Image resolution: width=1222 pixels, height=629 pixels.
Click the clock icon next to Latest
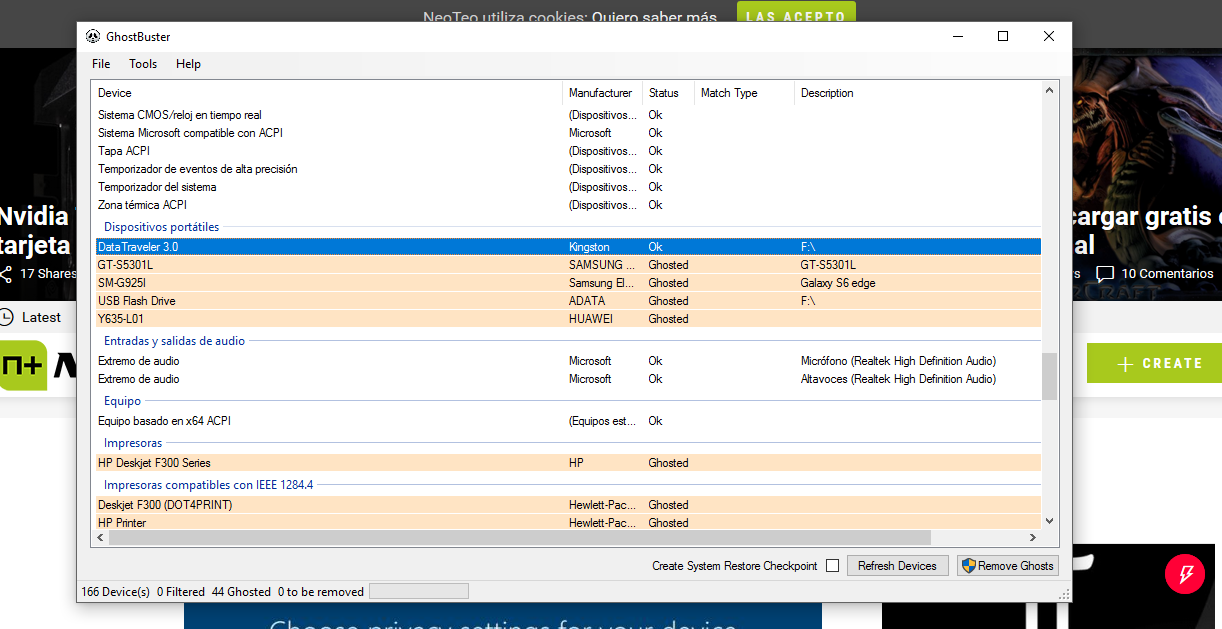coord(7,317)
